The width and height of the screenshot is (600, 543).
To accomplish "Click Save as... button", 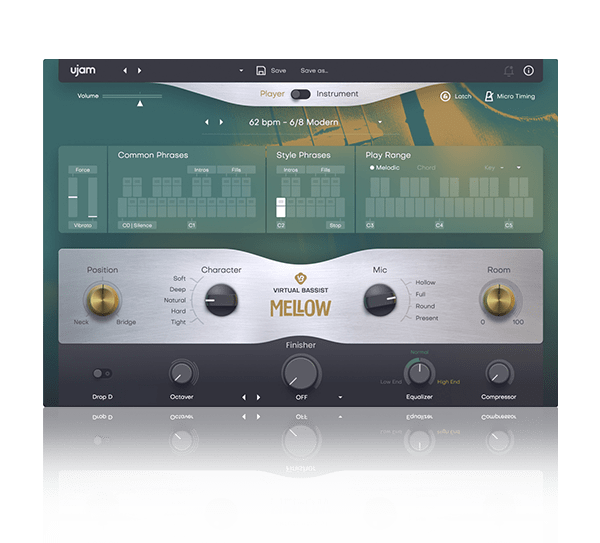I will click(x=314, y=70).
